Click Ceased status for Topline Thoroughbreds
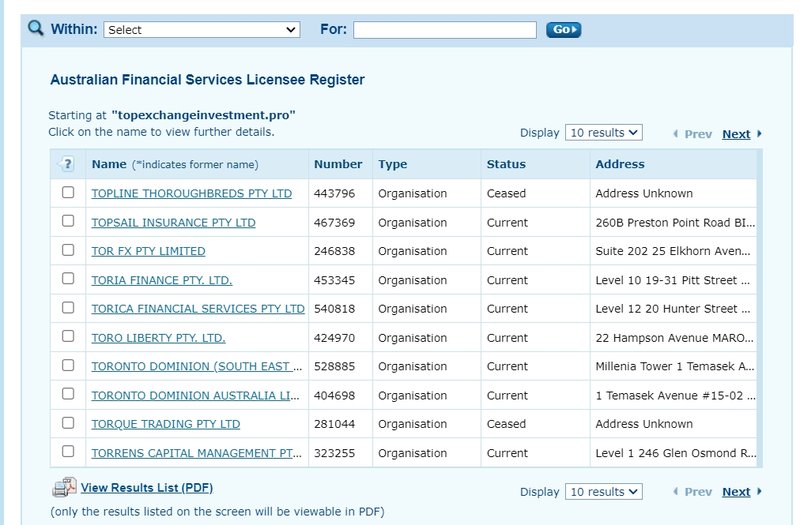The height and width of the screenshot is (525, 800). point(506,193)
